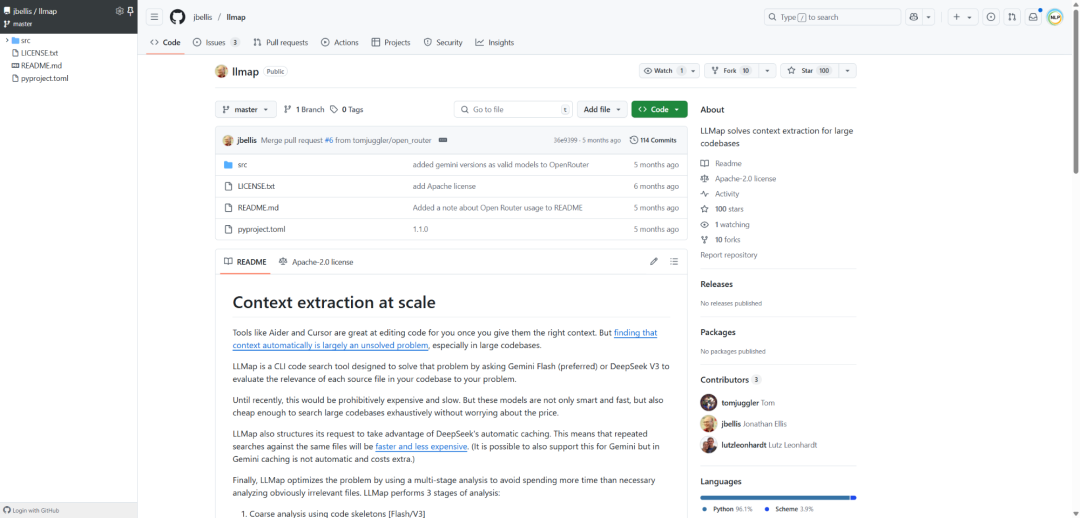Switch to the Pull requests tab

tap(280, 43)
